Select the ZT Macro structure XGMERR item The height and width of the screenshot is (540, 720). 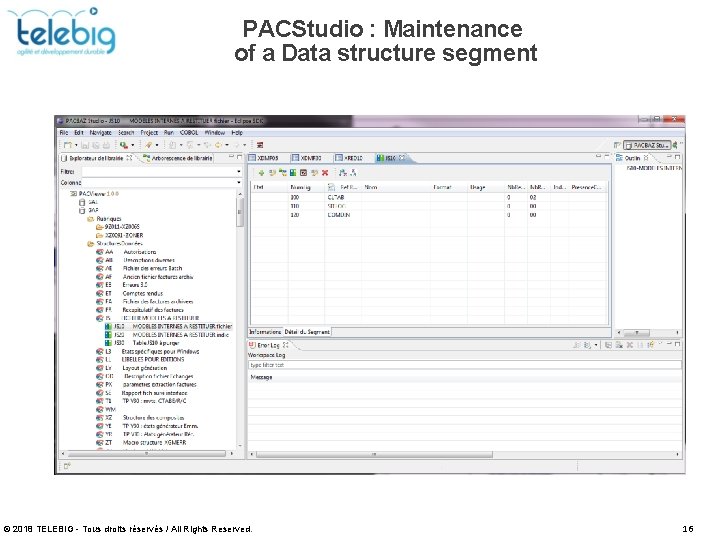point(141,443)
